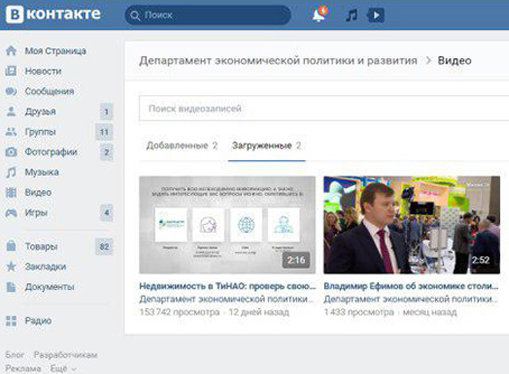Click the VK logo icon
The width and height of the screenshot is (509, 374).
(15, 14)
